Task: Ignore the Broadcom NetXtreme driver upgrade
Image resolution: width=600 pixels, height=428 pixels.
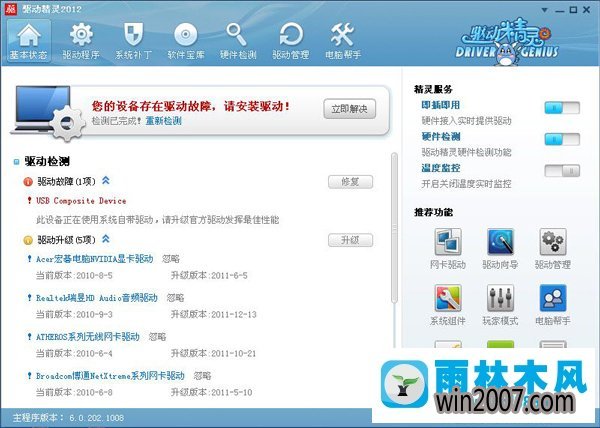Action: point(202,376)
